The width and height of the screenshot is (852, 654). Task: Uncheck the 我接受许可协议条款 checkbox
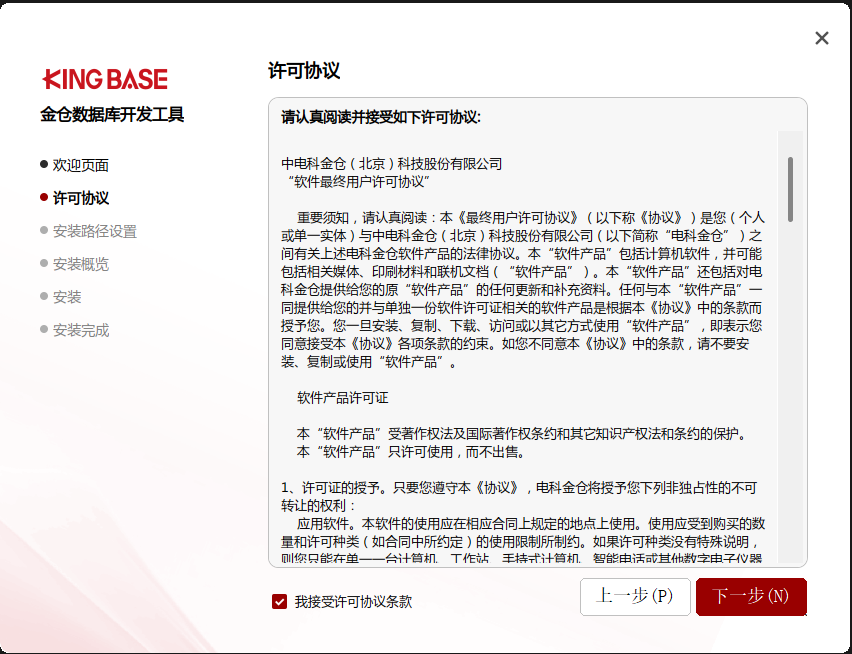click(280, 601)
